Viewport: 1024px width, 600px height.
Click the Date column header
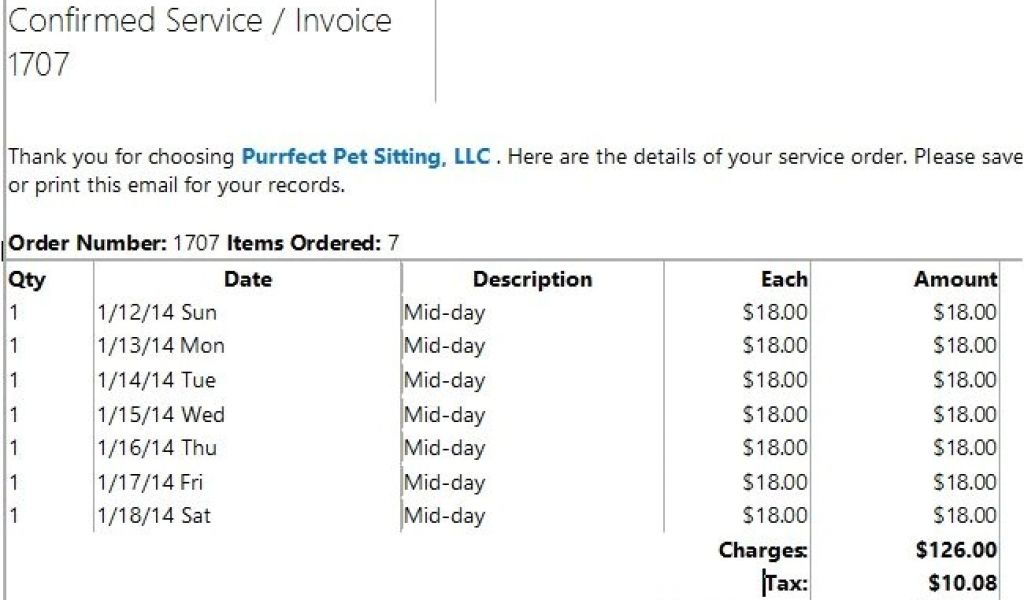coord(248,279)
